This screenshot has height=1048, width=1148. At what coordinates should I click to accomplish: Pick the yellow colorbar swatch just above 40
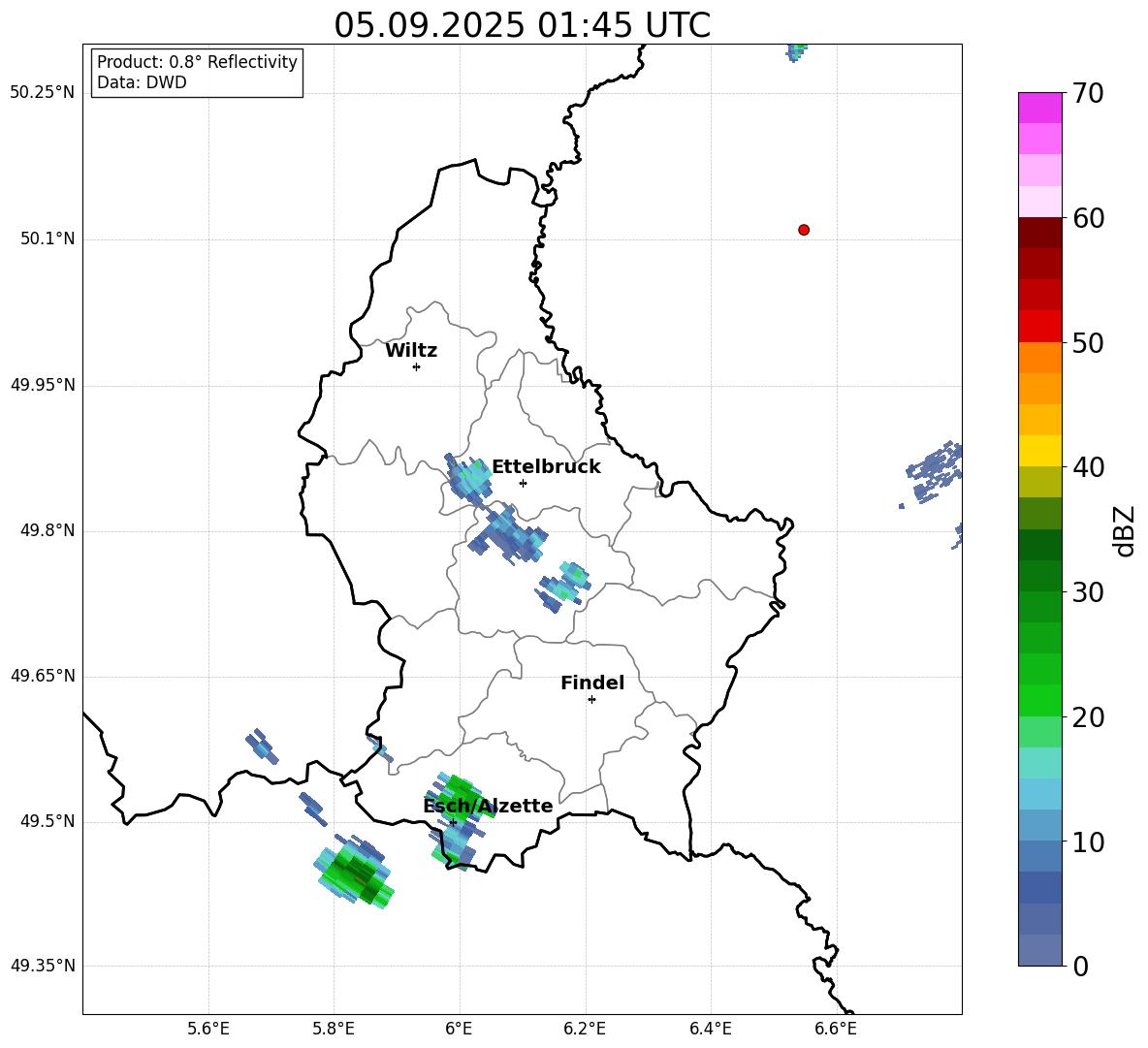1039,451
